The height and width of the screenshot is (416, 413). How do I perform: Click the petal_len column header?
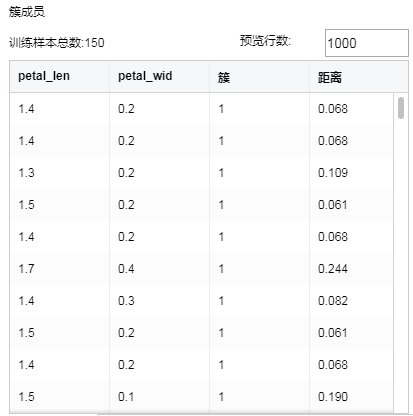pyautogui.click(x=44, y=76)
